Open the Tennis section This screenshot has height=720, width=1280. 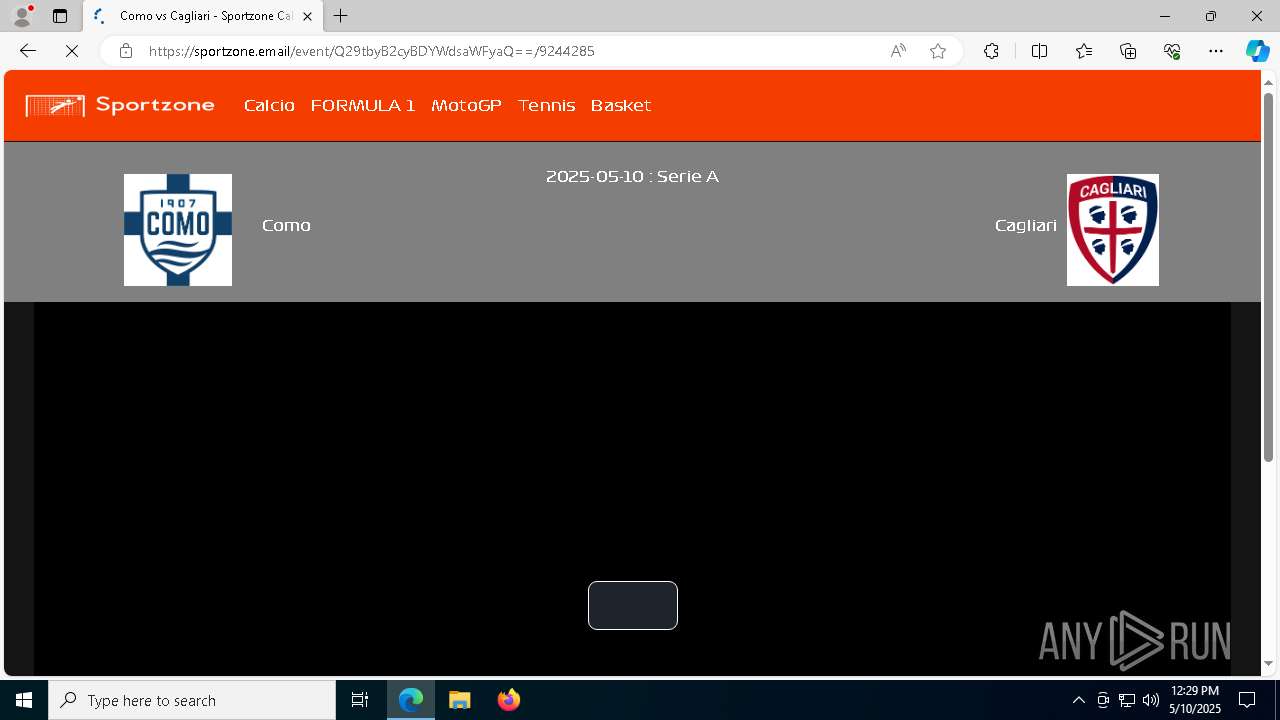[x=546, y=105]
